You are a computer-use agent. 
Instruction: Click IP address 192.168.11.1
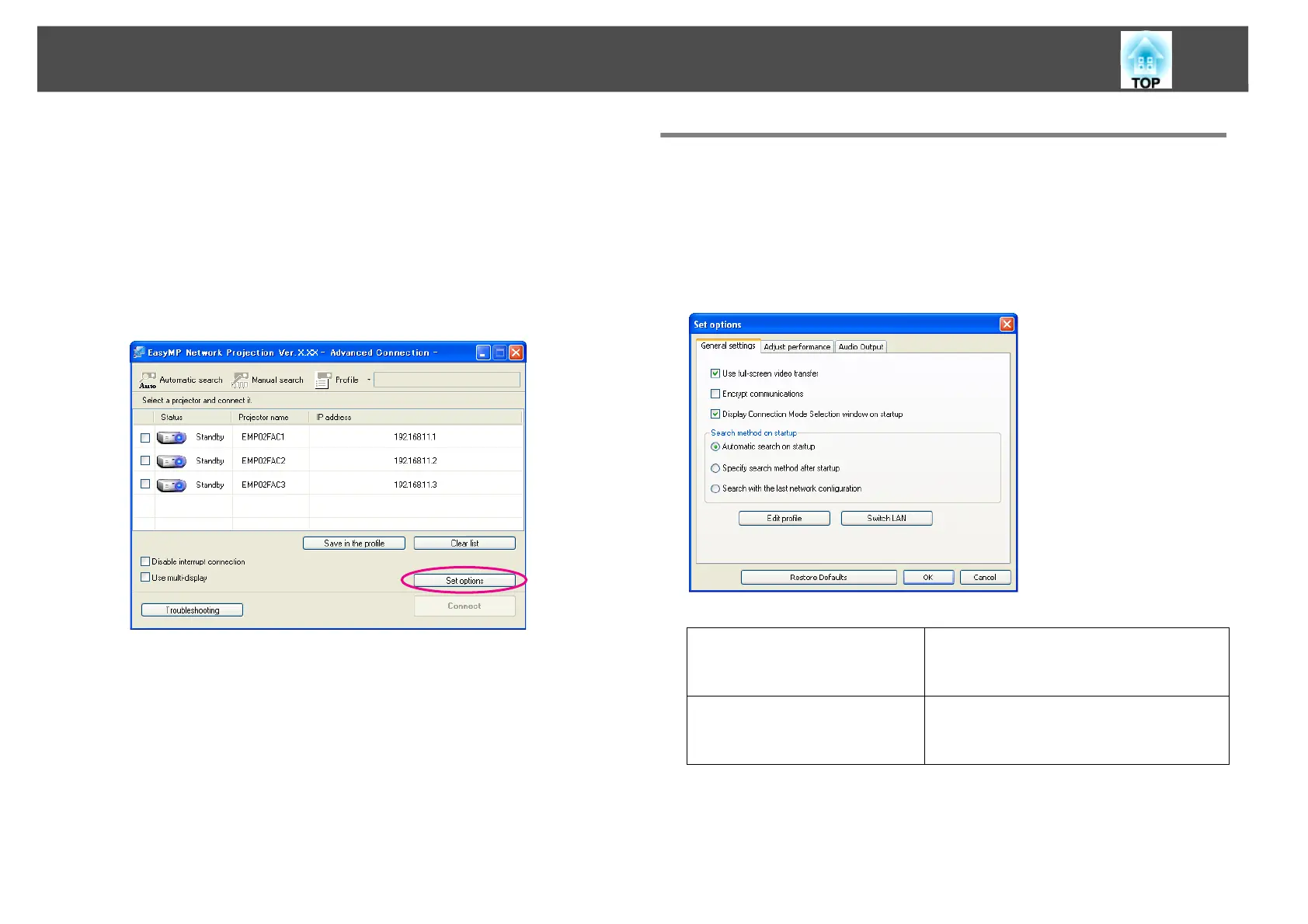[415, 437]
